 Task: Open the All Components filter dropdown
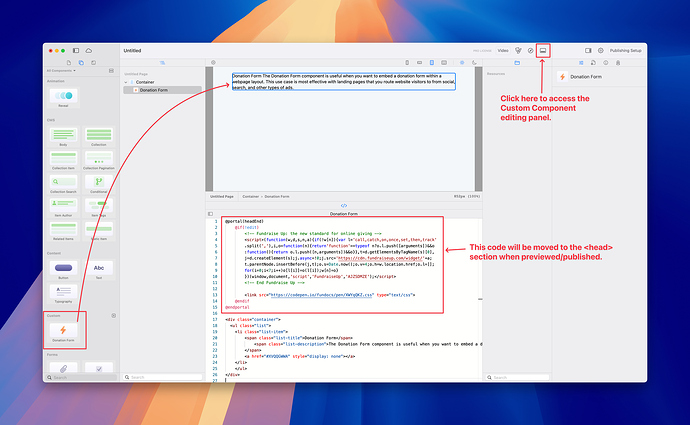click(x=61, y=70)
